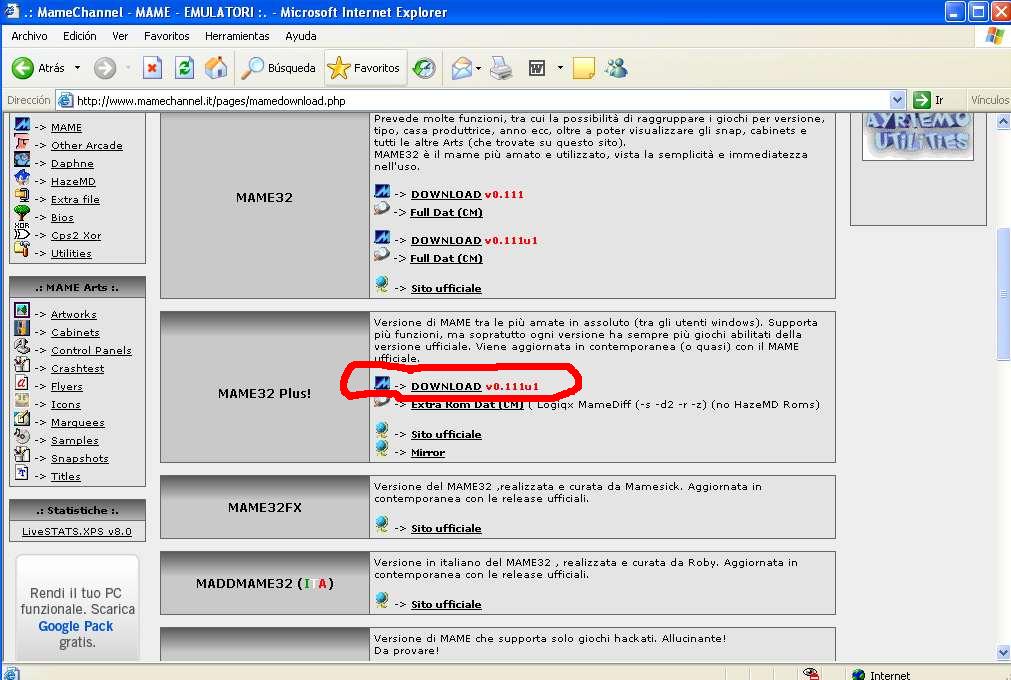Open the Control Panels link
The image size is (1011, 680).
coord(91,351)
